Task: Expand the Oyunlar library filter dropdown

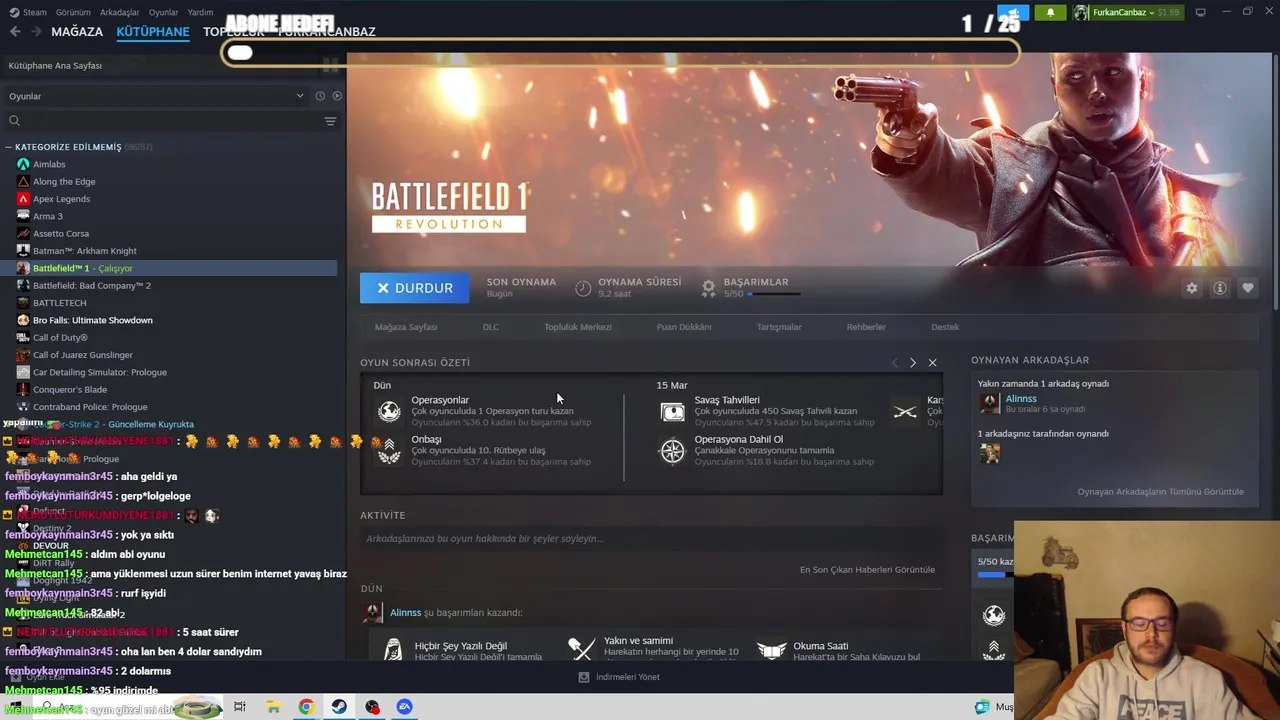Action: (x=156, y=96)
